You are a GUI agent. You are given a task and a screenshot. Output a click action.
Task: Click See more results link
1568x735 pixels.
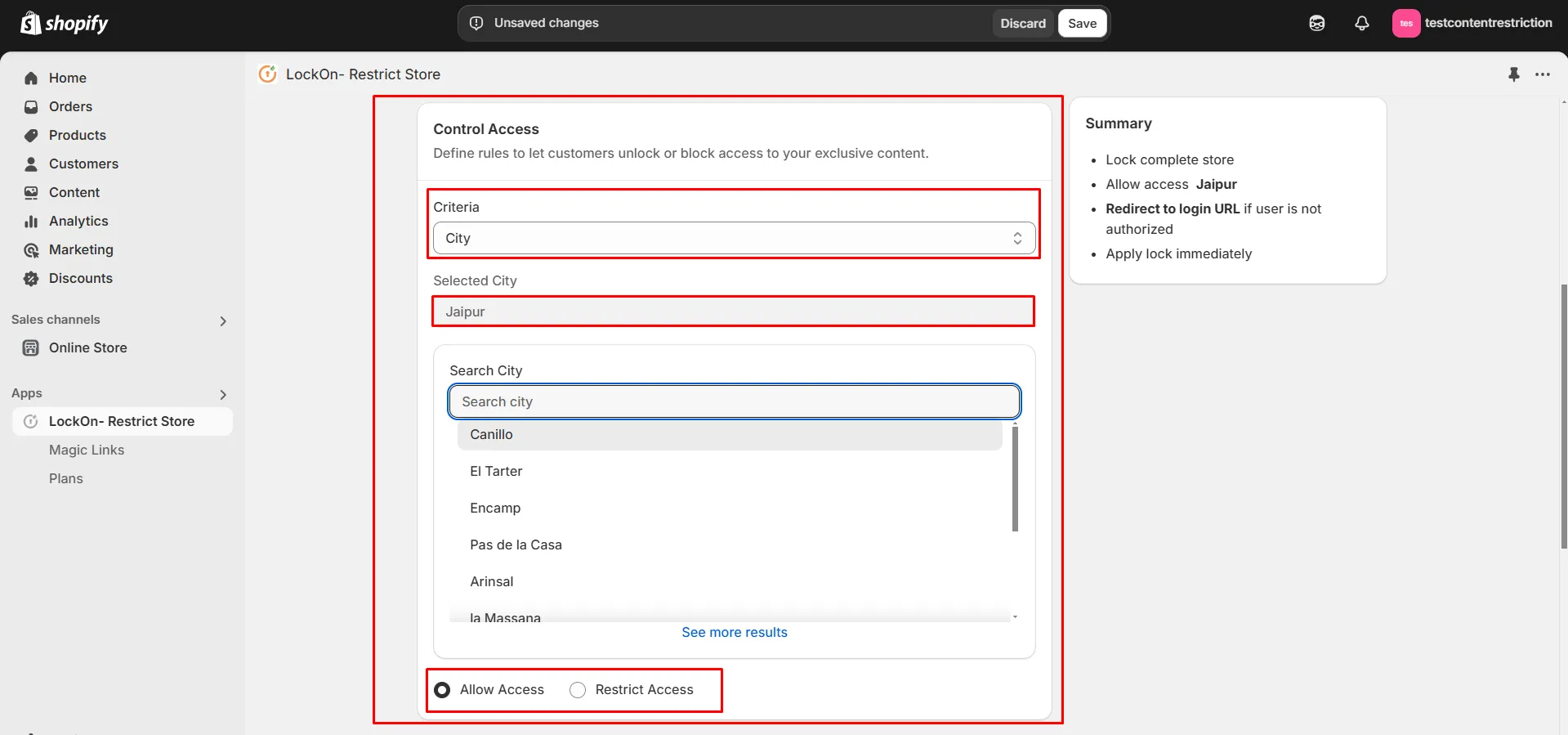coord(735,632)
